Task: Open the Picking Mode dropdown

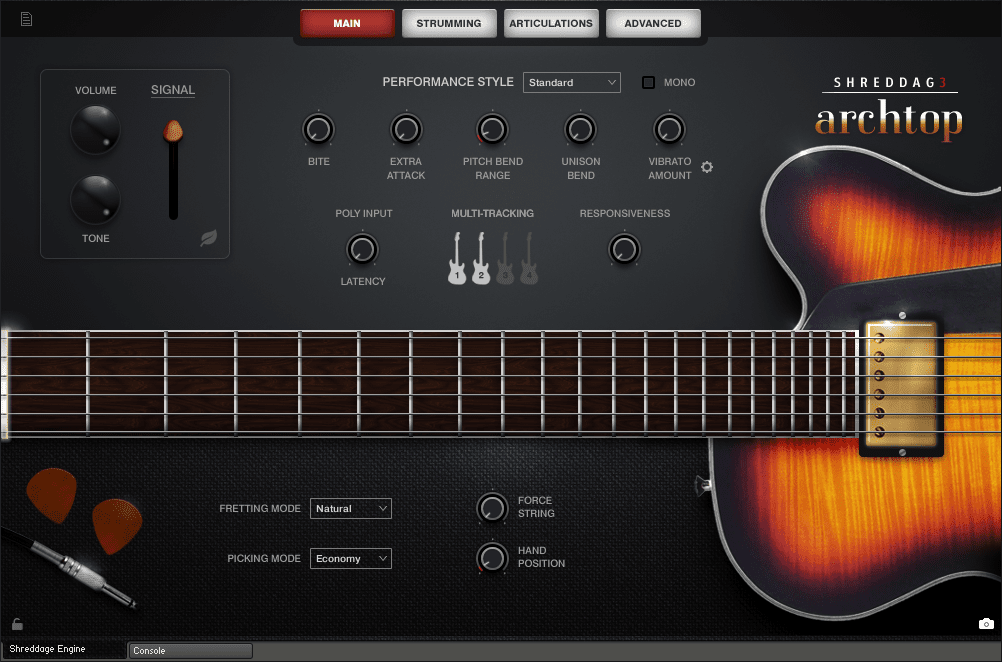Action: point(350,558)
